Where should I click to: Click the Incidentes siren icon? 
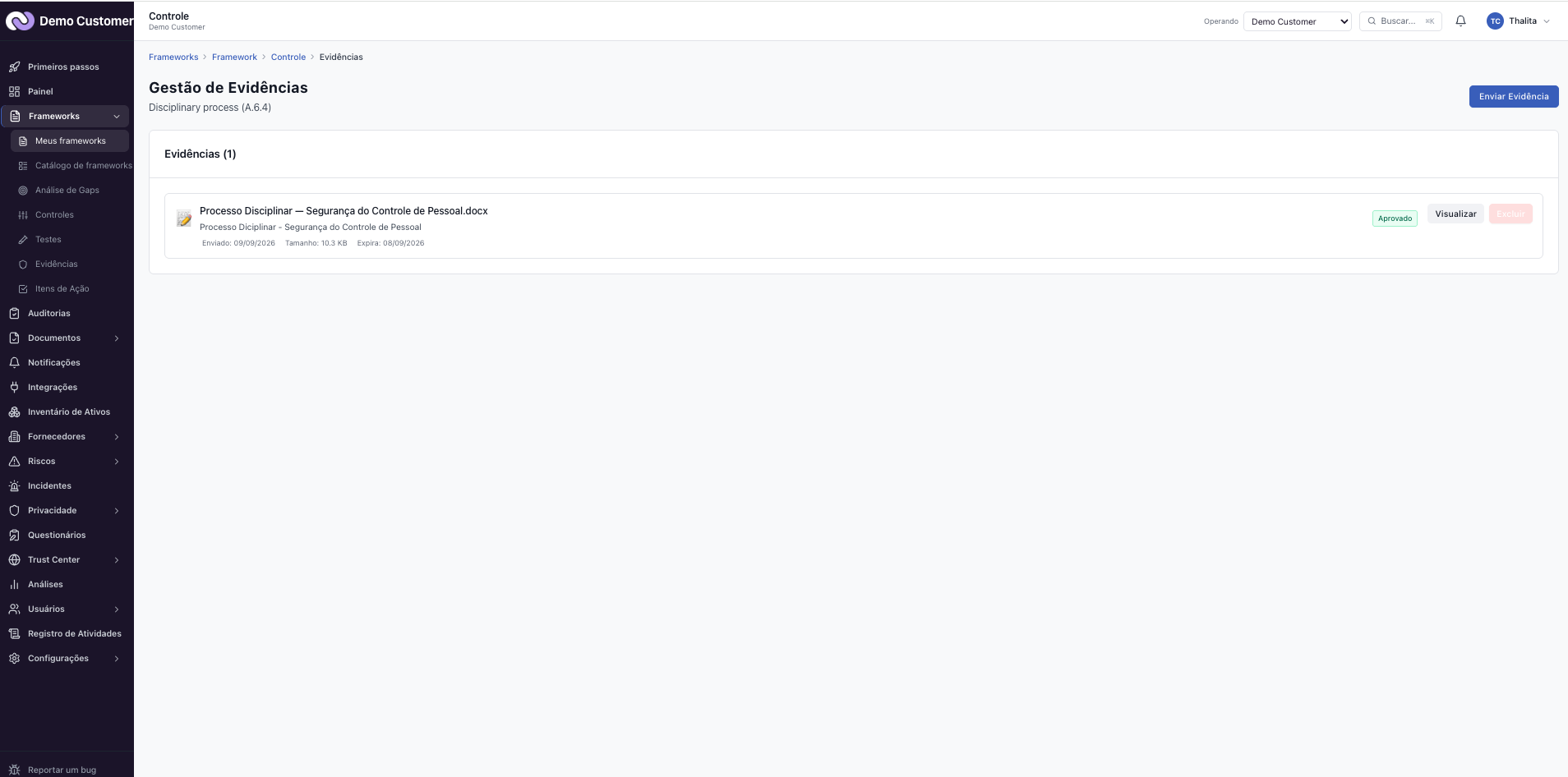[x=14, y=485]
